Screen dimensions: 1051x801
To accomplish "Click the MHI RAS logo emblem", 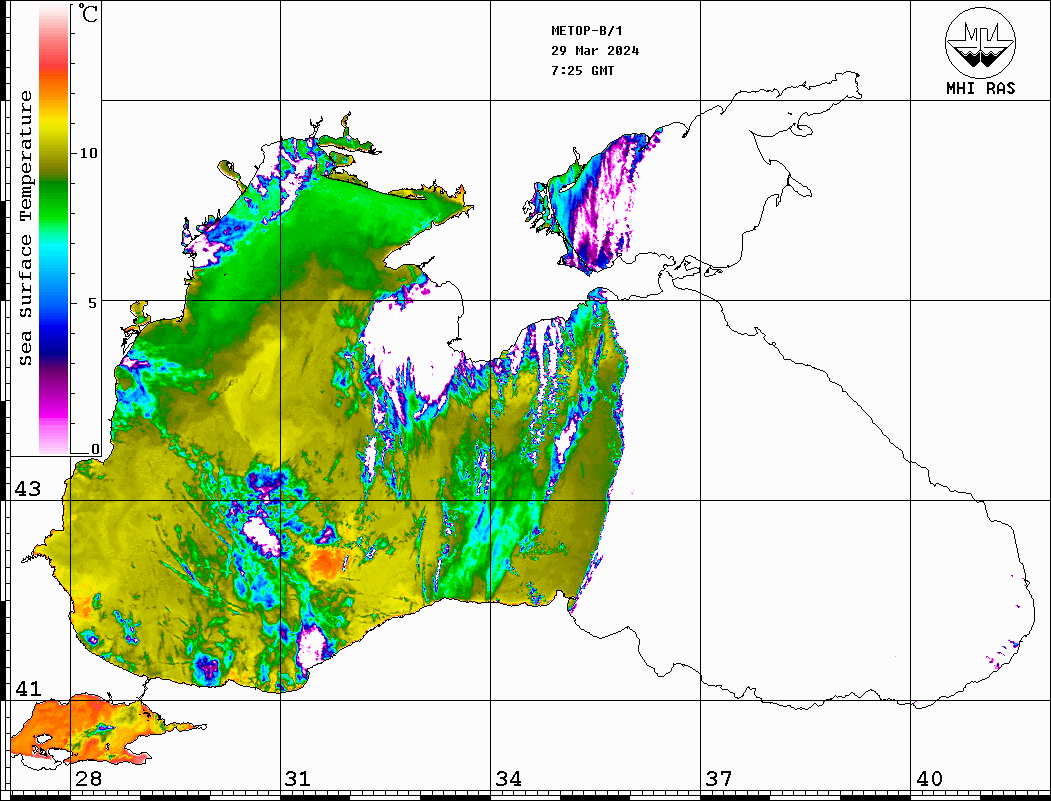I will 981,42.
